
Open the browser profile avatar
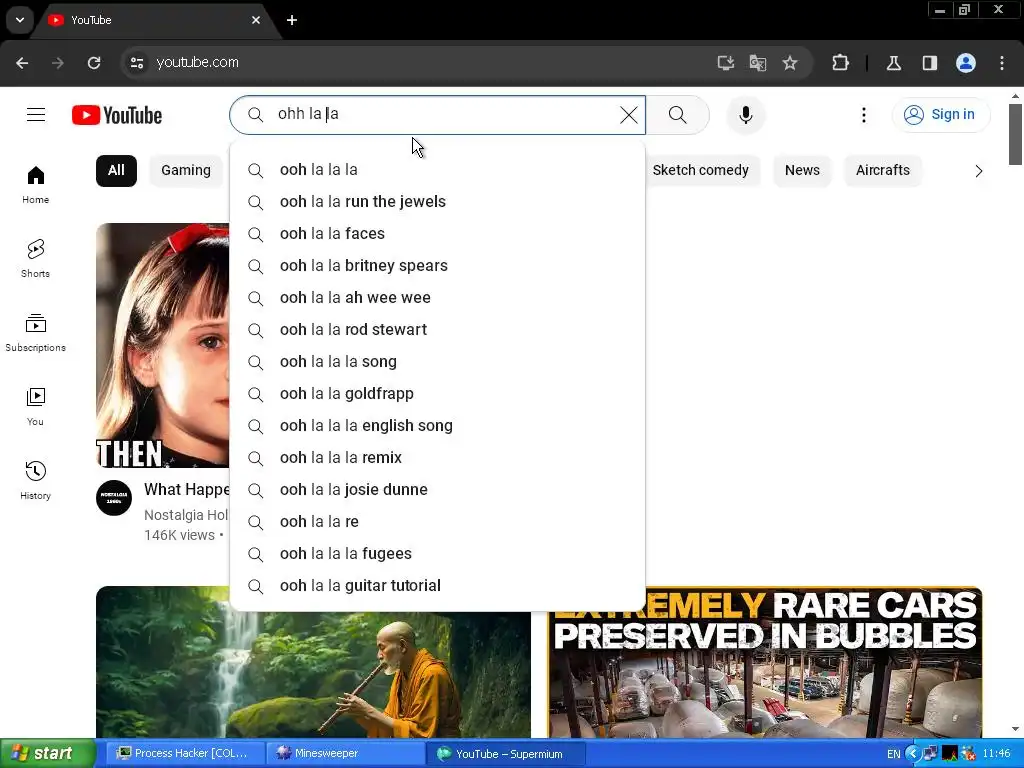pos(966,63)
